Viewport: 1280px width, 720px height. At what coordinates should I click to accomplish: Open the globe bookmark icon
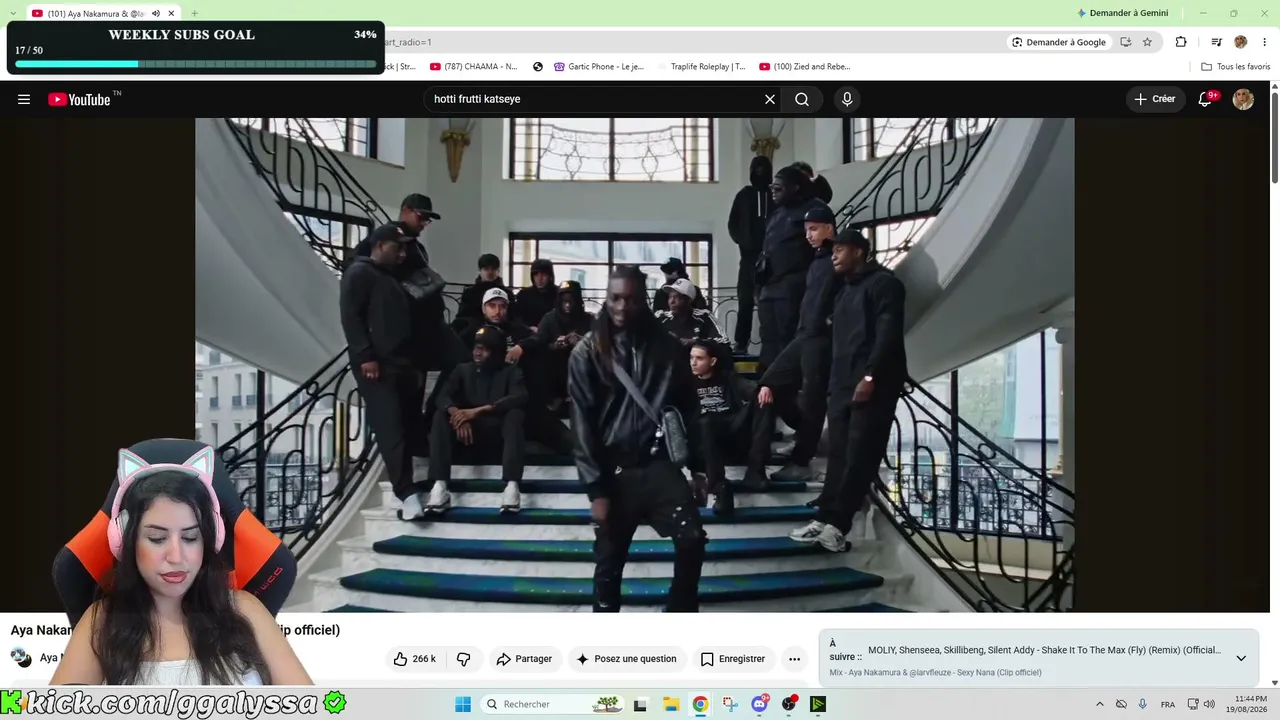tap(538, 67)
